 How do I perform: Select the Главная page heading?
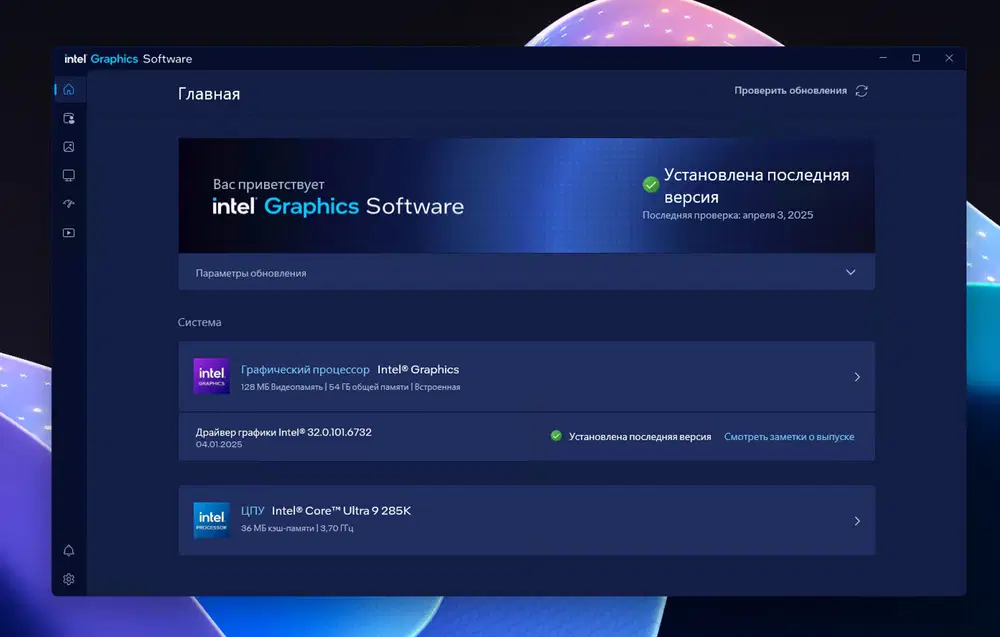tap(209, 94)
